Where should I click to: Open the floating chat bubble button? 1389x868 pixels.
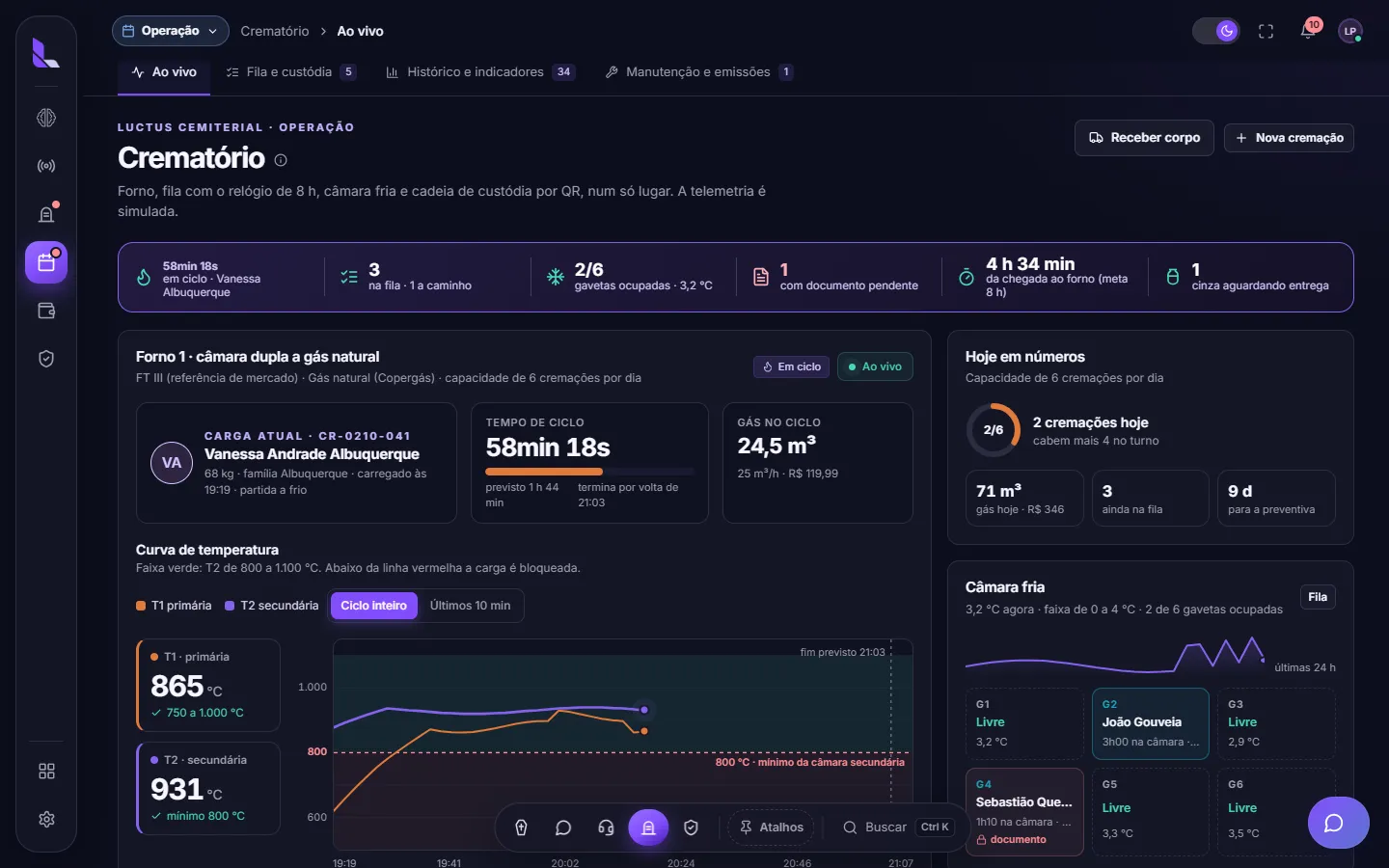1338,823
